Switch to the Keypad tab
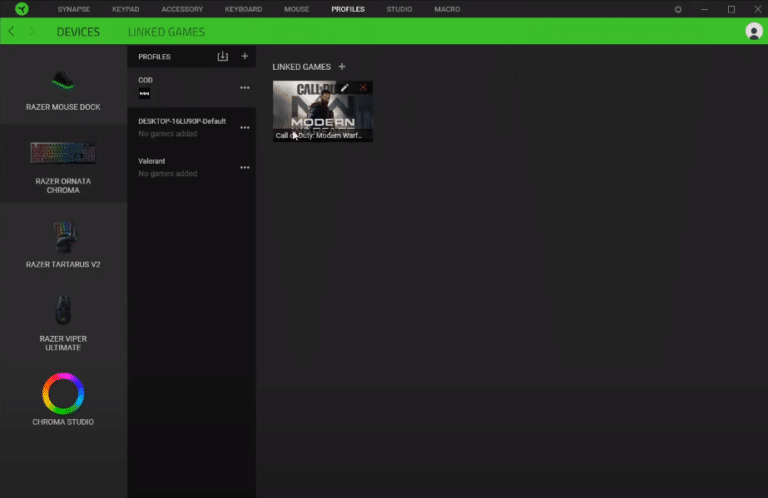This screenshot has height=498, width=768. point(125,9)
